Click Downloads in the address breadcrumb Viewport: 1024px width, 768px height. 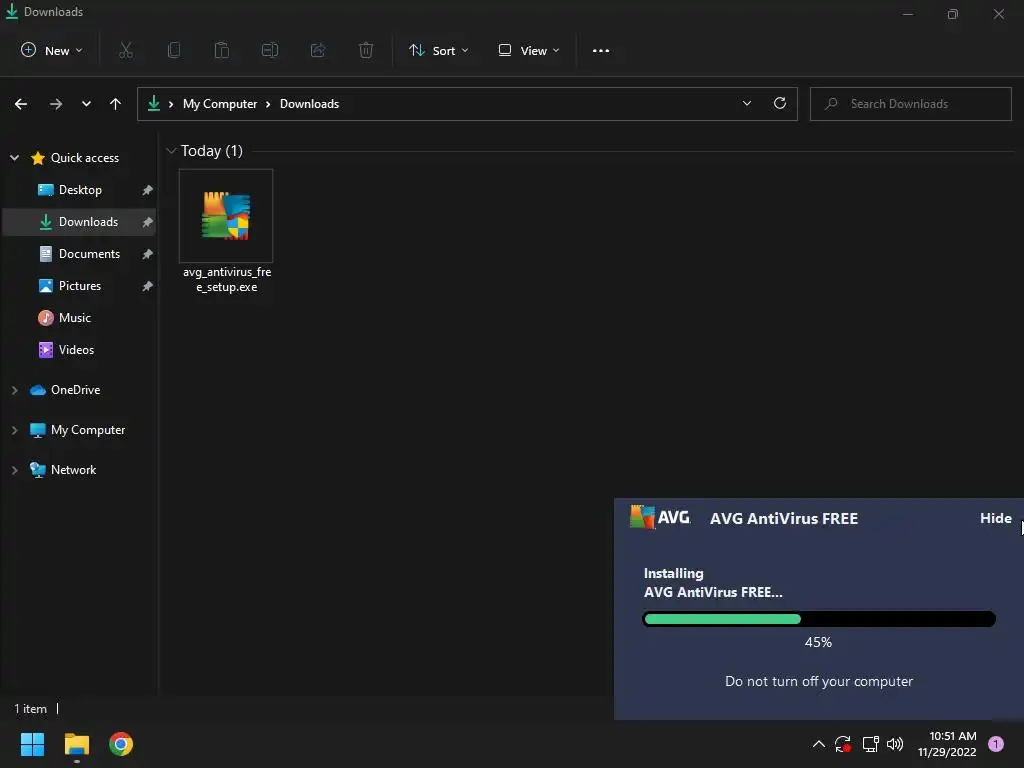(310, 104)
